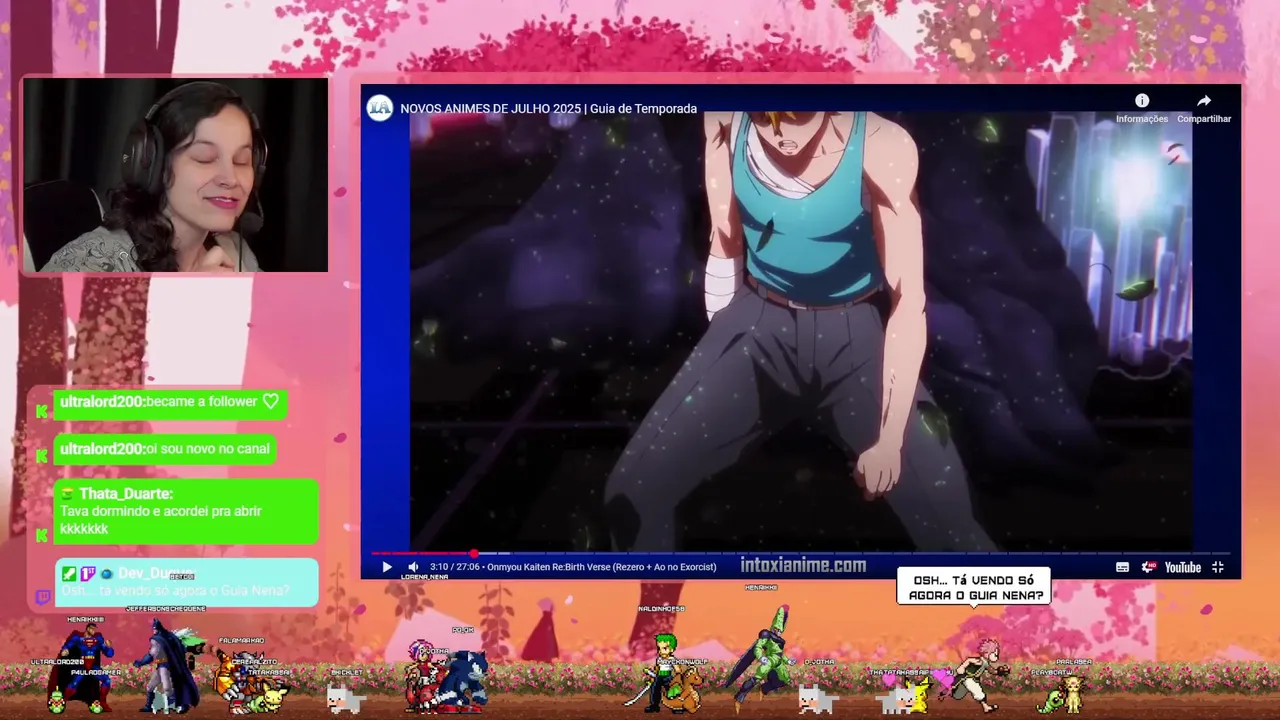Viewport: 1280px width, 720px height.
Task: Click the play button in the video player
Action: 387,567
